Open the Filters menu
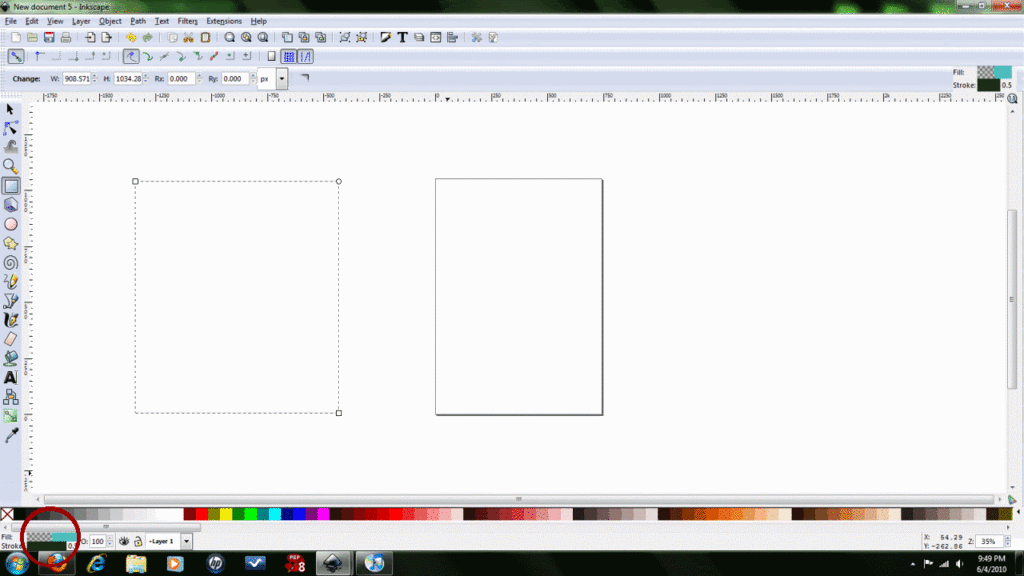 click(187, 21)
